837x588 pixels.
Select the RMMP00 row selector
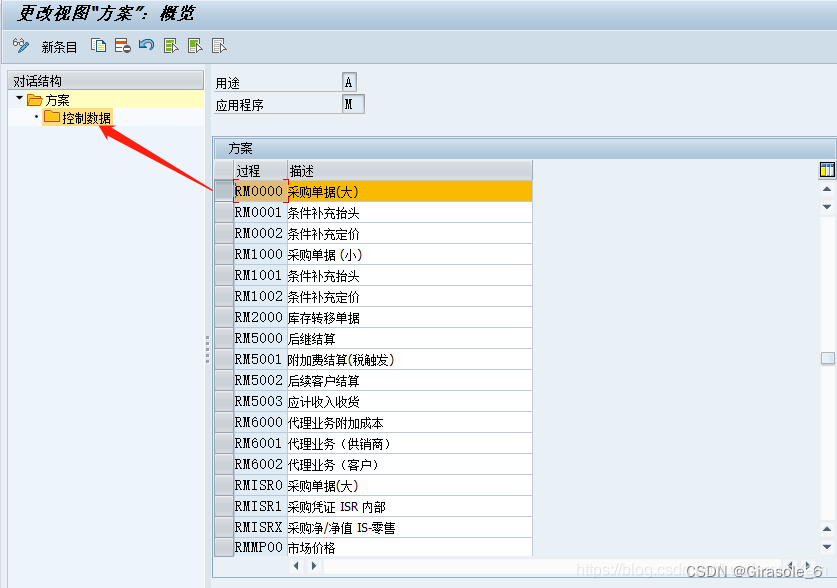point(223,548)
